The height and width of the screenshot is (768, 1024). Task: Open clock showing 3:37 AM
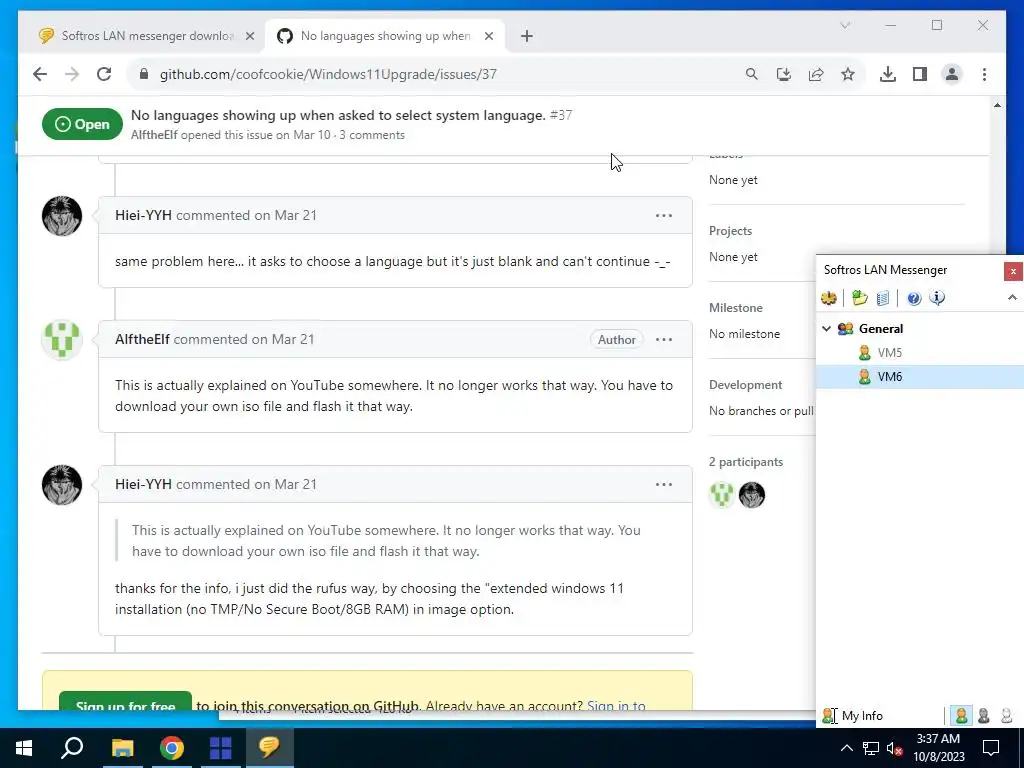[x=938, y=748]
